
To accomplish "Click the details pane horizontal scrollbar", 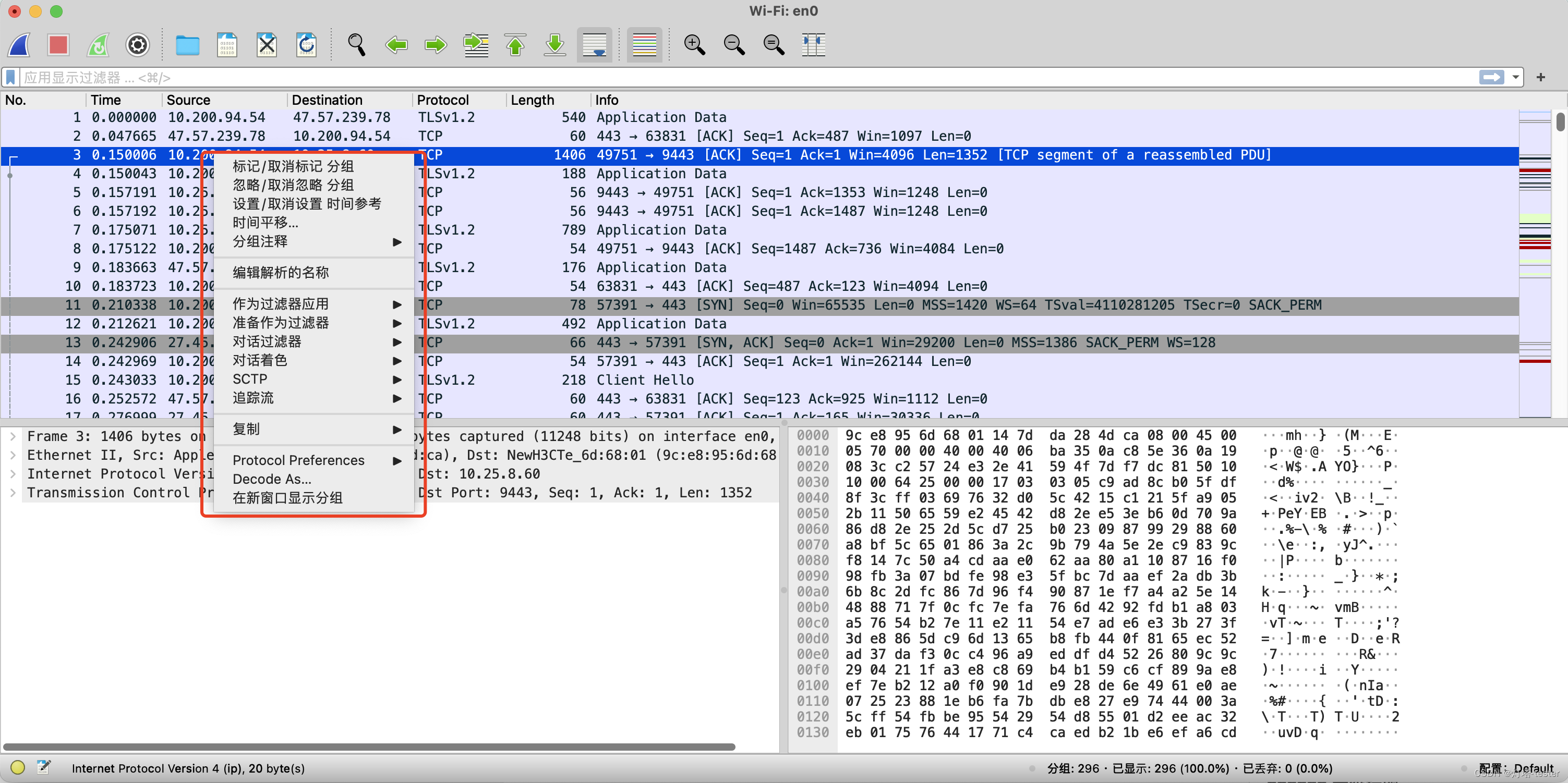I will click(369, 747).
